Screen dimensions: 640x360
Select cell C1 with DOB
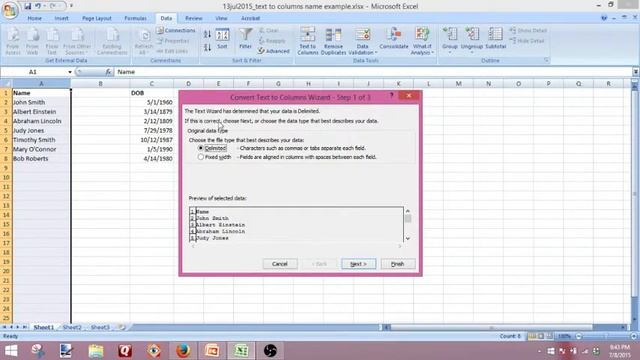(x=151, y=93)
